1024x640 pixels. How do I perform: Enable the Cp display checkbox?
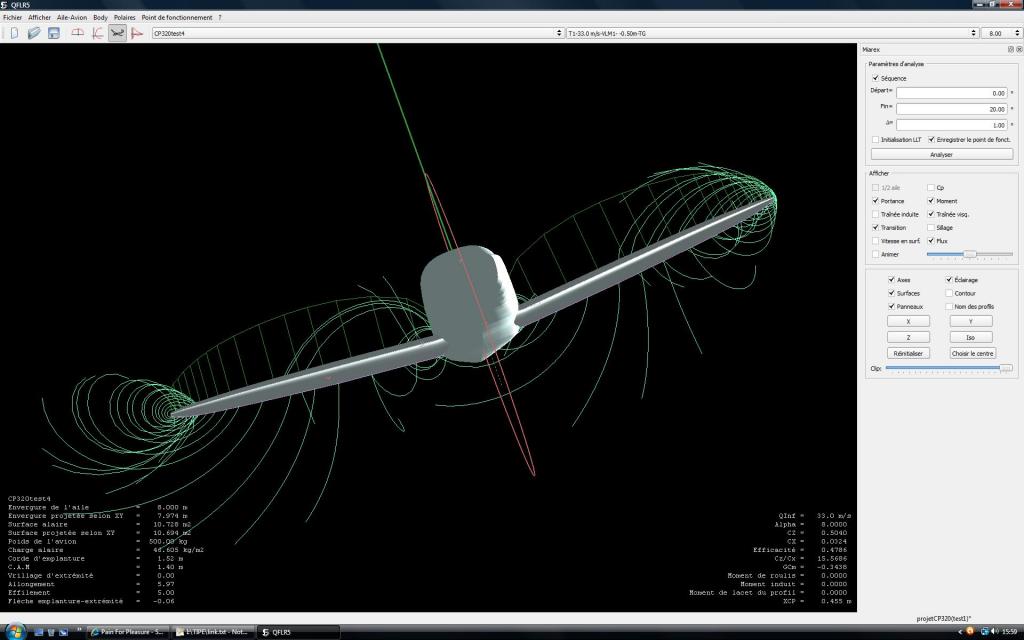pos(931,187)
